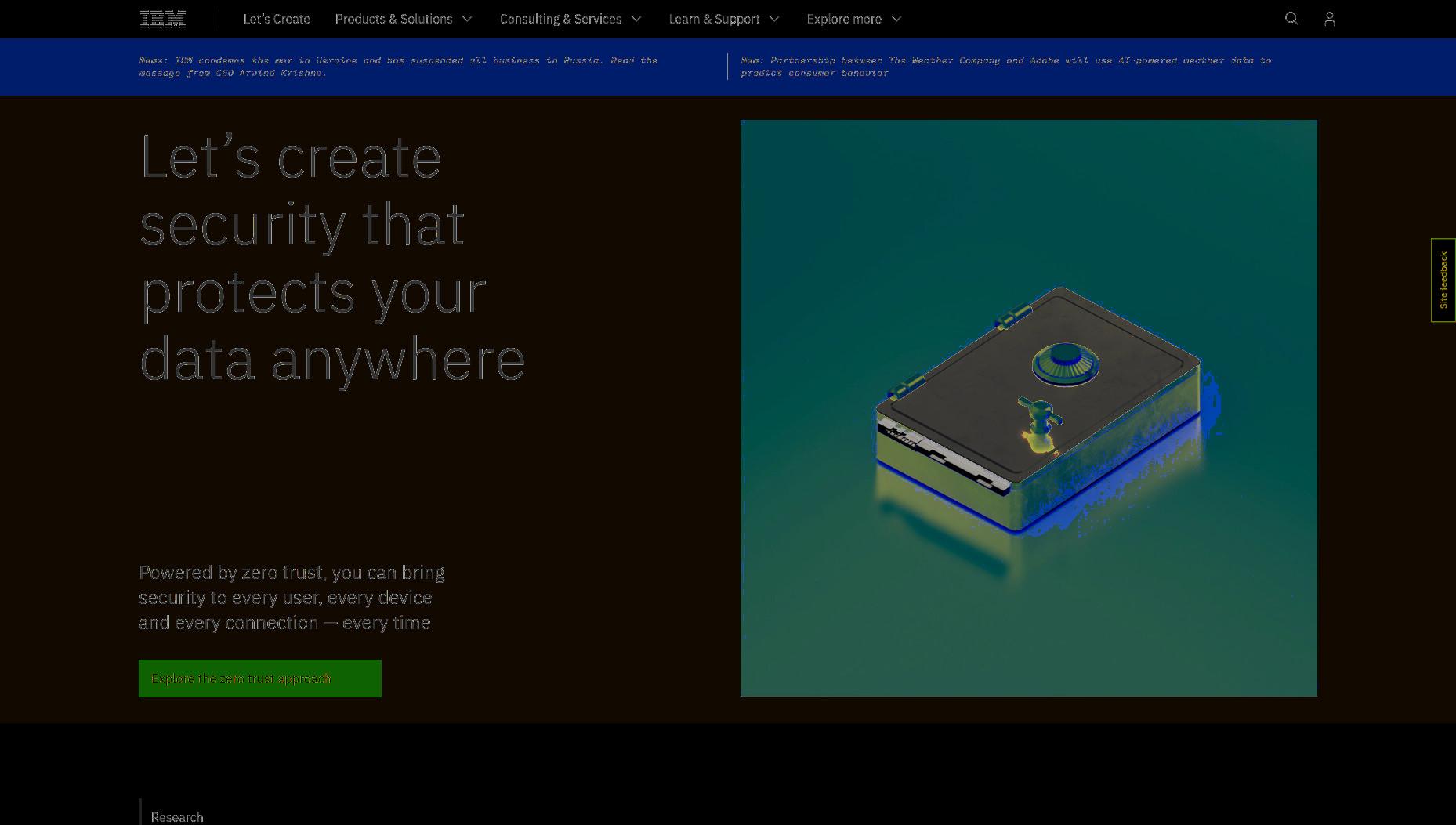Click the IBM logo
Image resolution: width=1456 pixels, height=825 pixels.
click(x=162, y=19)
